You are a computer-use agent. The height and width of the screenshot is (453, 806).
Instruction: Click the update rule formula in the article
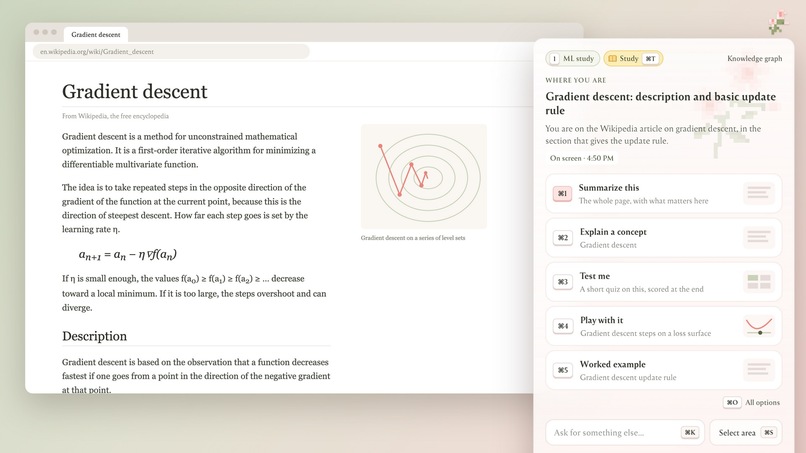click(x=127, y=255)
